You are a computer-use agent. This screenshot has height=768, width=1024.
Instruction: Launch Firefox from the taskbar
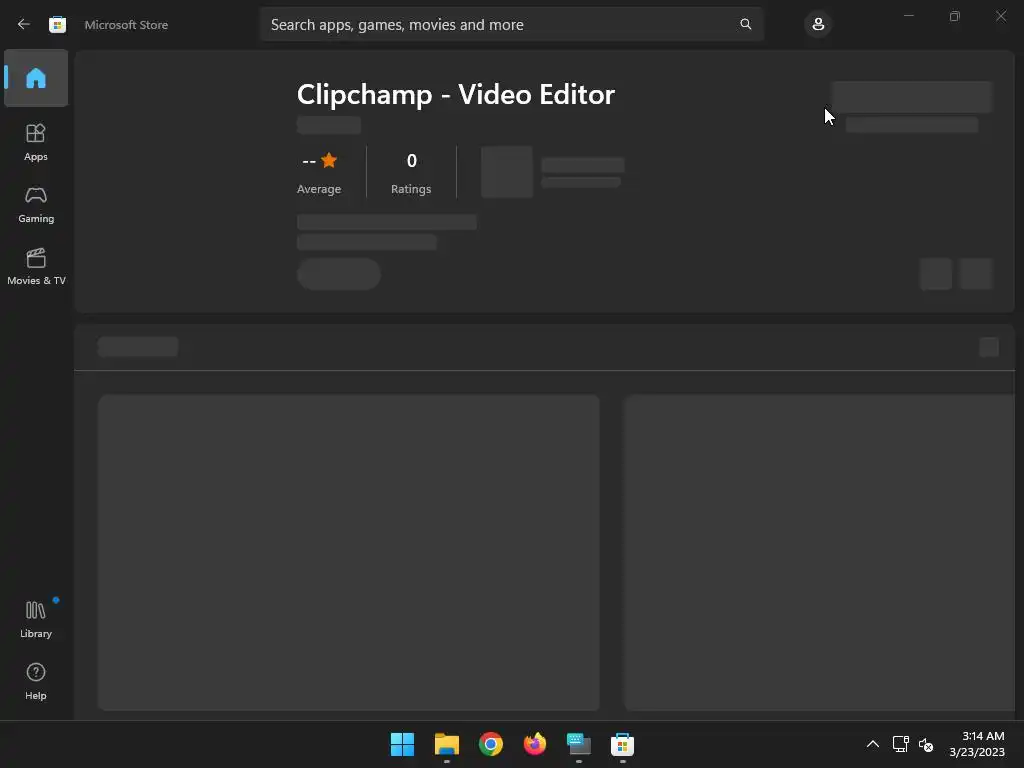point(535,744)
